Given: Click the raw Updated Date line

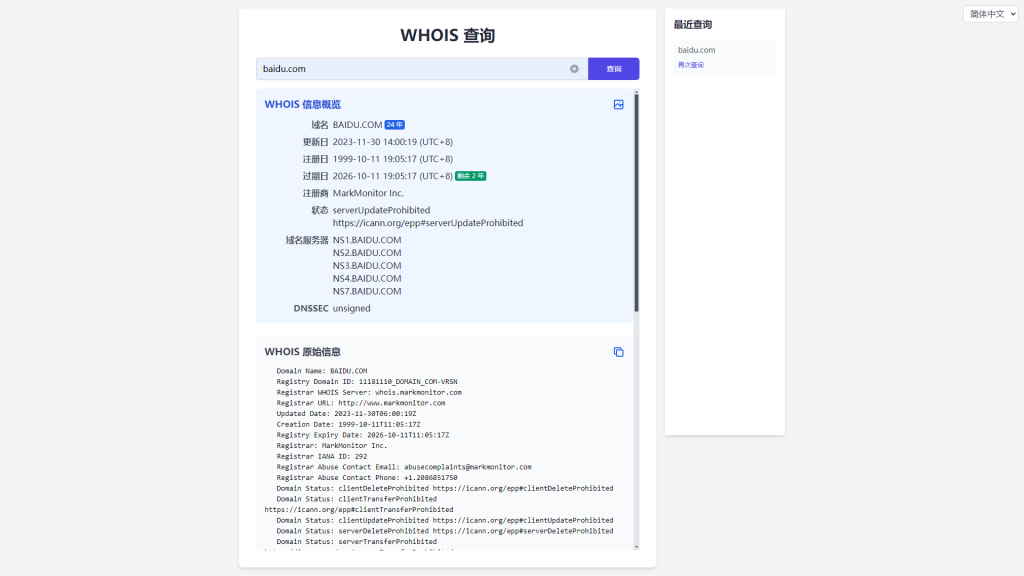Looking at the screenshot, I should click(346, 413).
